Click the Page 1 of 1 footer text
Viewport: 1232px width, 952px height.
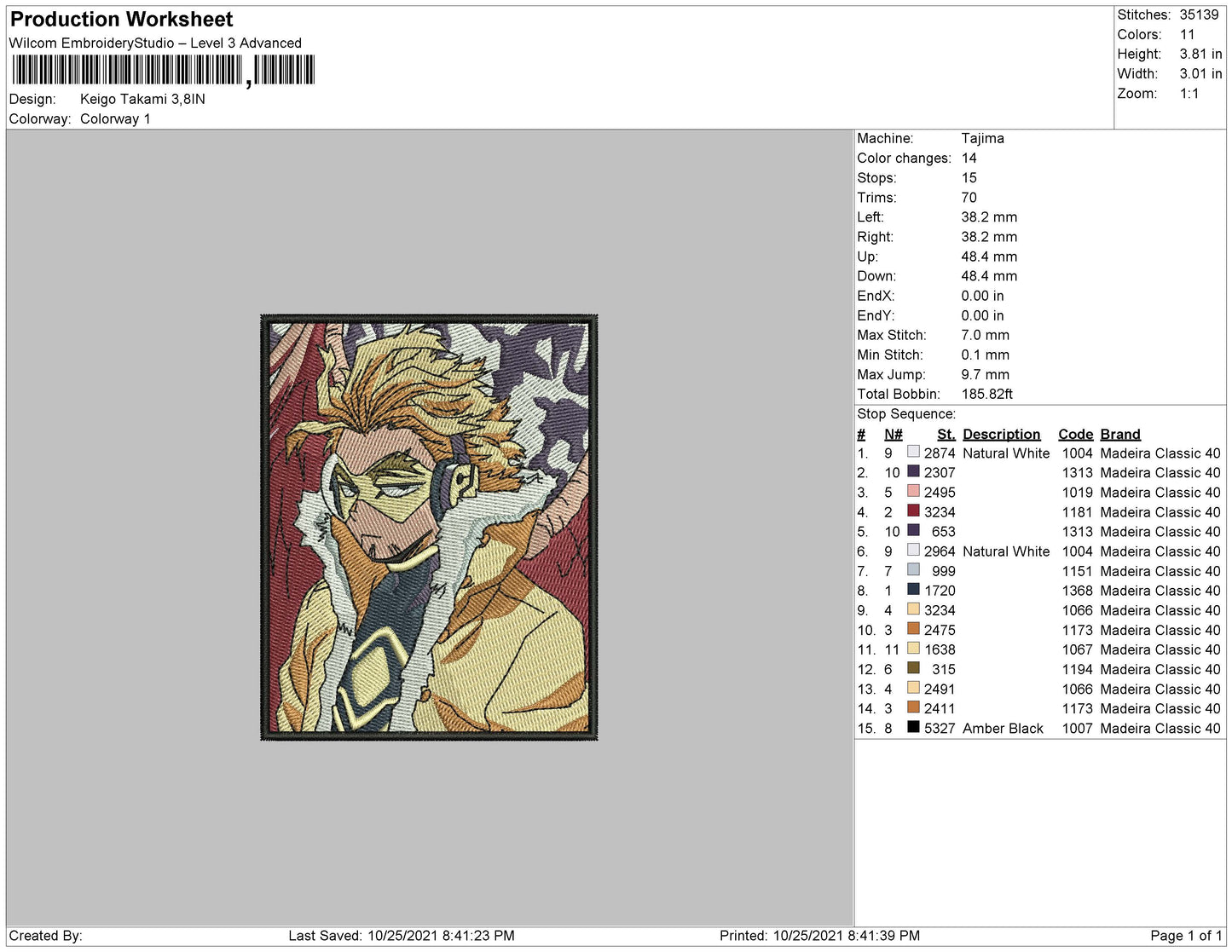point(1186,936)
